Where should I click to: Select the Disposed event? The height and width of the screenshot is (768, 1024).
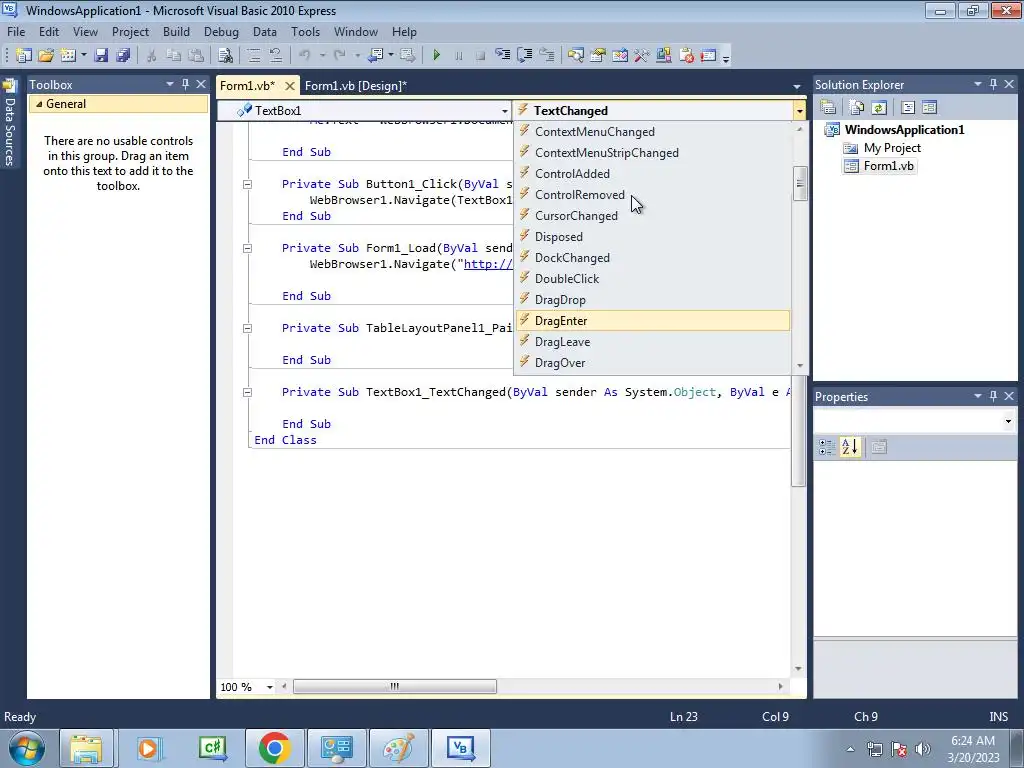pos(652,237)
